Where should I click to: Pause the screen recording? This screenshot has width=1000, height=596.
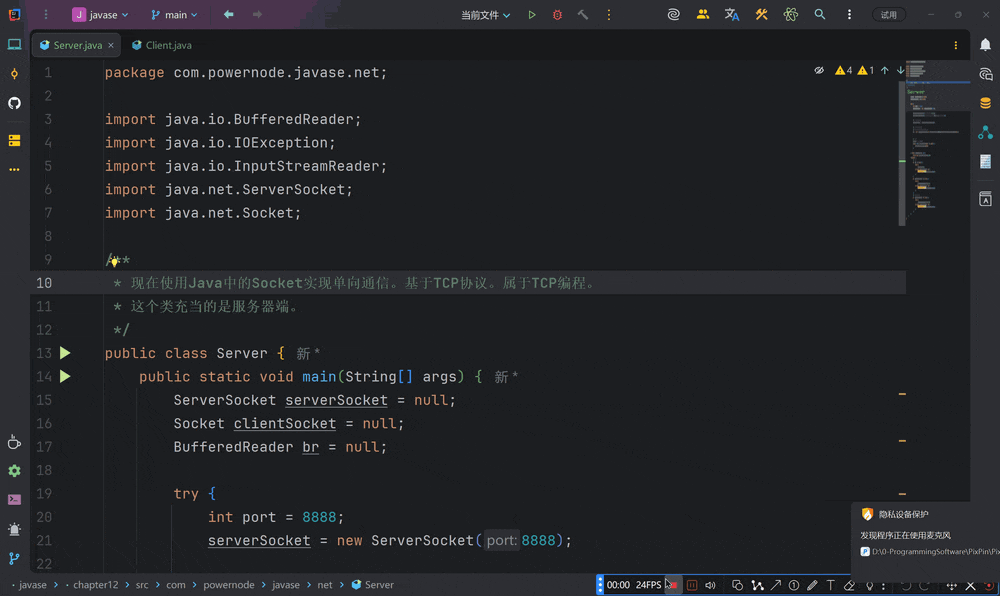(x=692, y=585)
